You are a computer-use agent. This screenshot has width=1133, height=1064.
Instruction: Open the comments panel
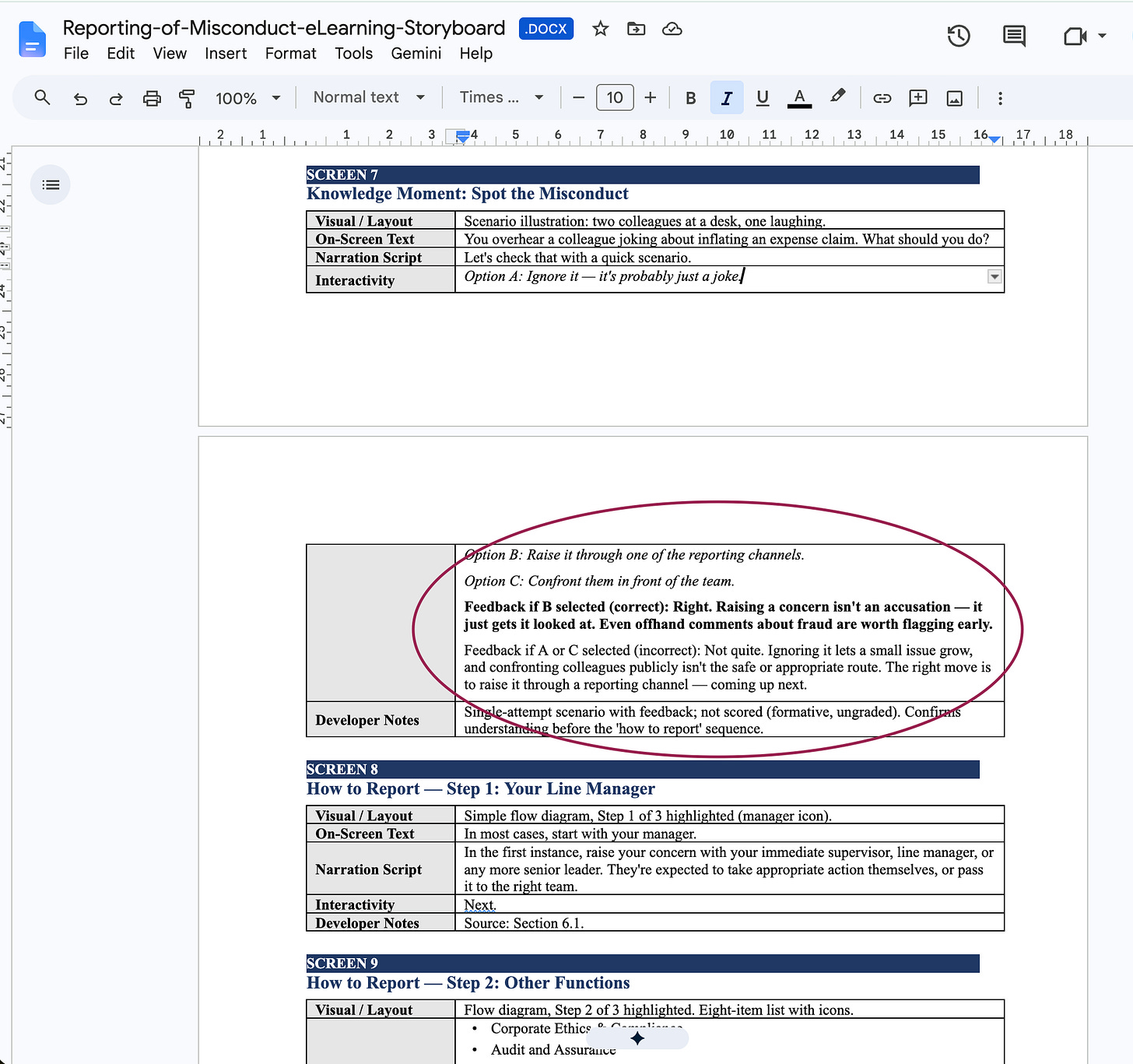click(1014, 36)
